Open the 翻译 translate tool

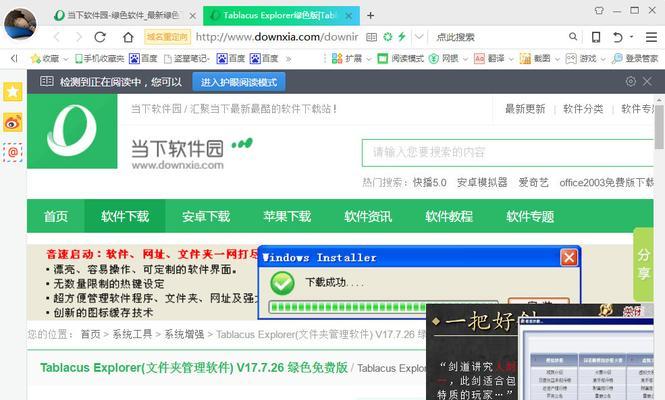[489, 59]
